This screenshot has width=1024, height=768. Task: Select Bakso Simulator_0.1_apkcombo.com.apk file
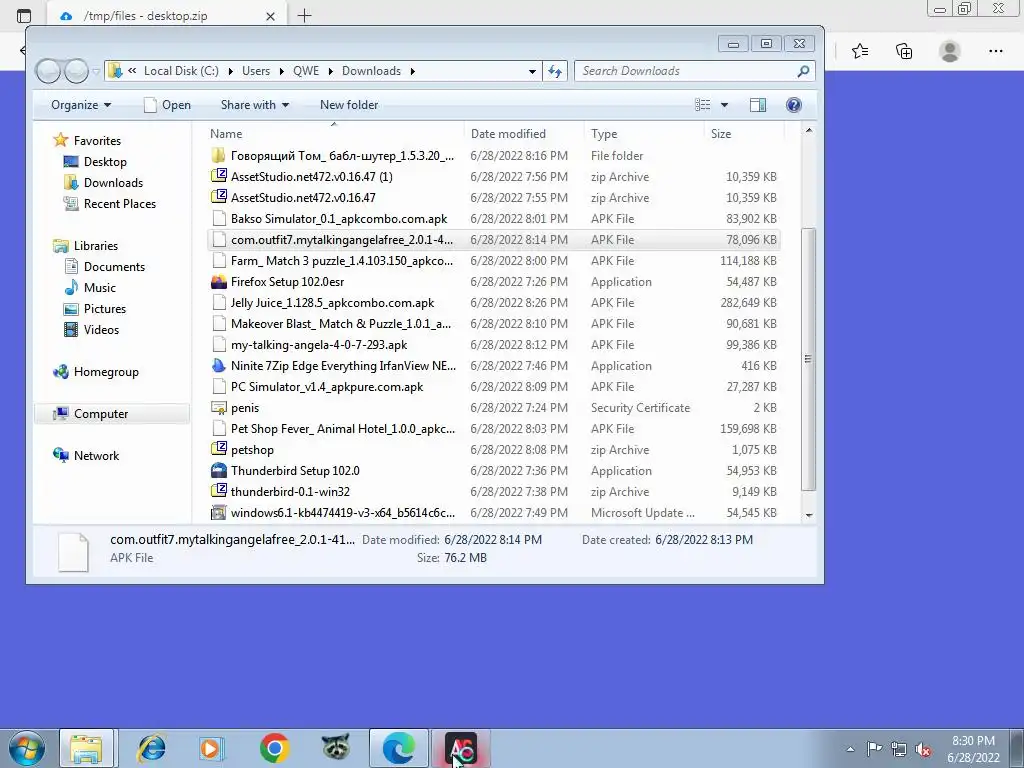pos(494,219)
